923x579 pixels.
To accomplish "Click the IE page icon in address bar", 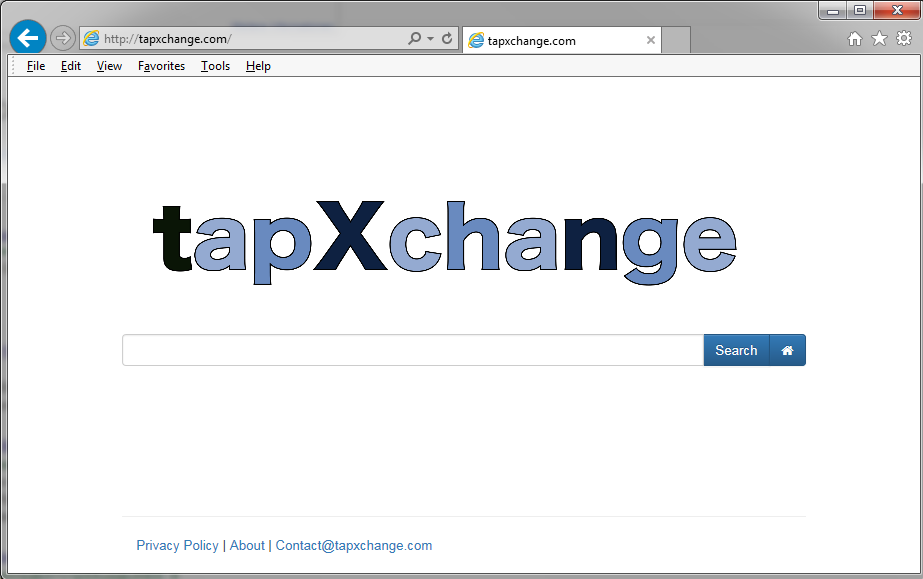I will point(91,39).
